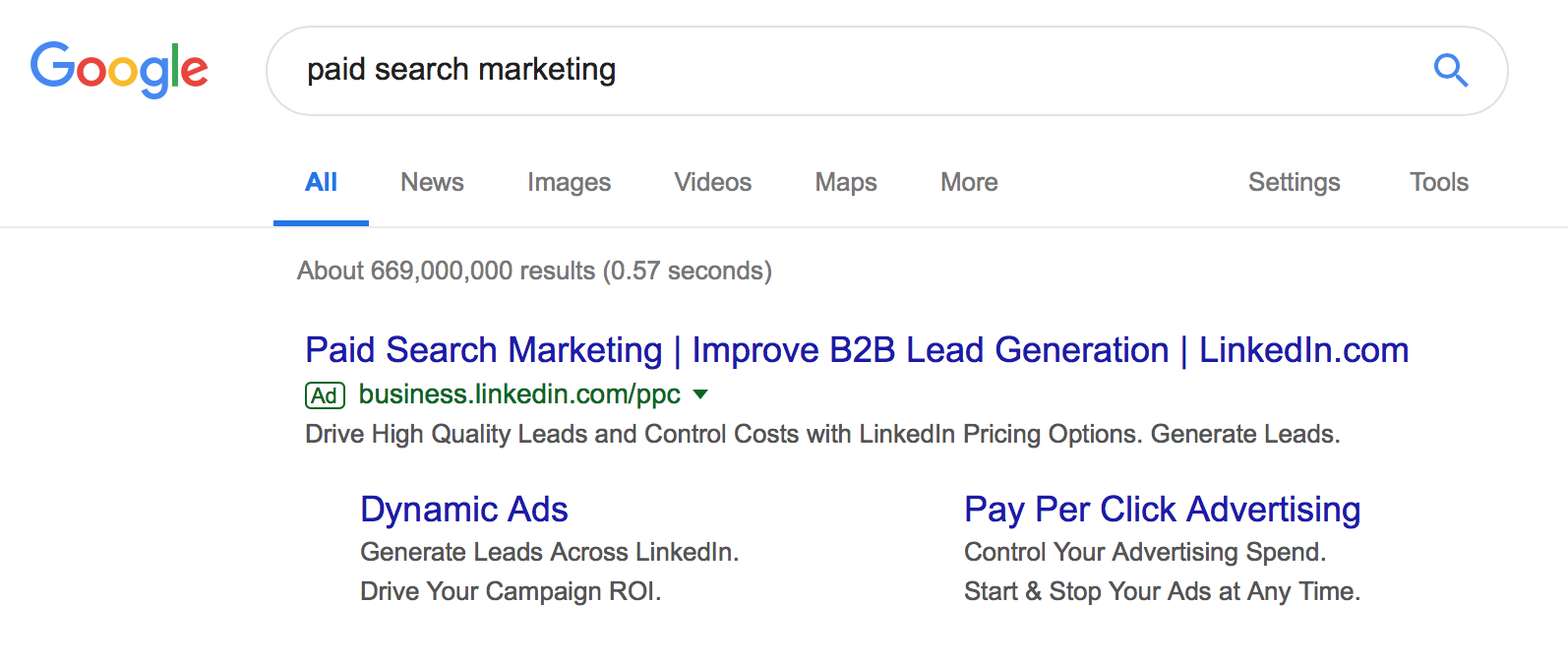Screen dimensions: 1568x665
Task: Click 'Control Your Advertising Spend' sitelink description
Action: [x=1145, y=552]
